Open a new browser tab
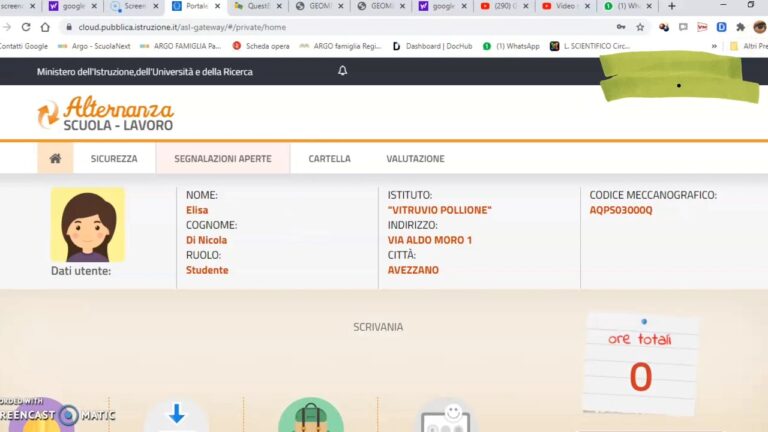 (x=672, y=6)
